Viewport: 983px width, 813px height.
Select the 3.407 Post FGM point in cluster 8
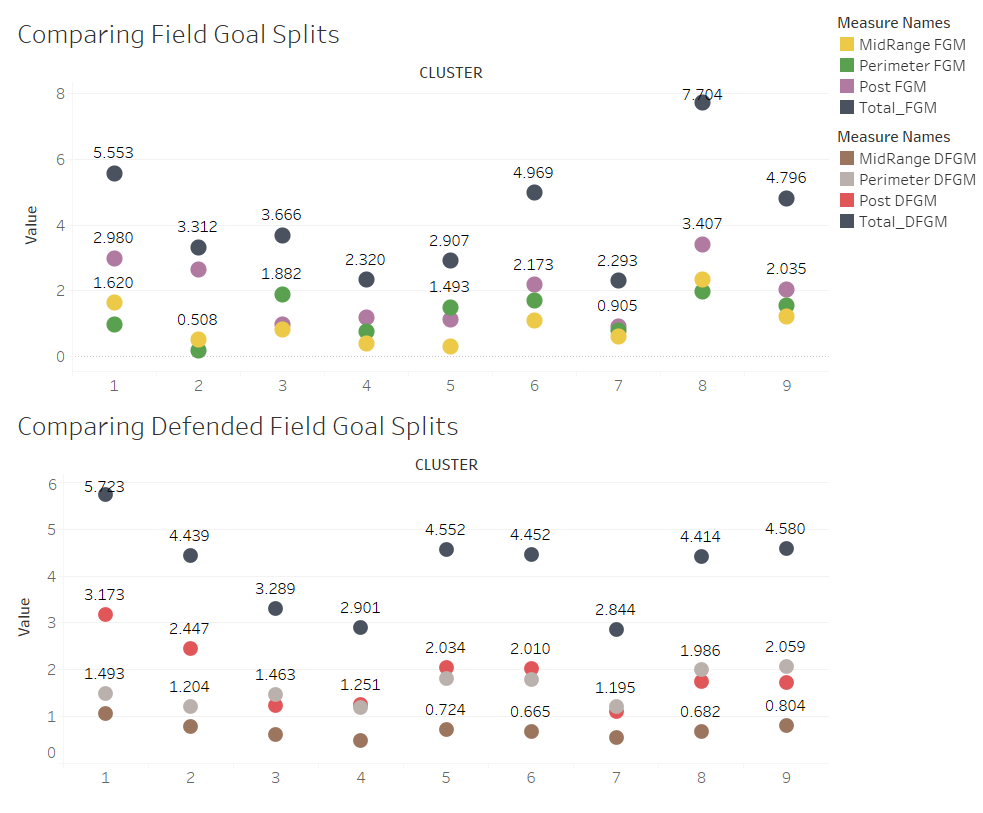(x=702, y=244)
